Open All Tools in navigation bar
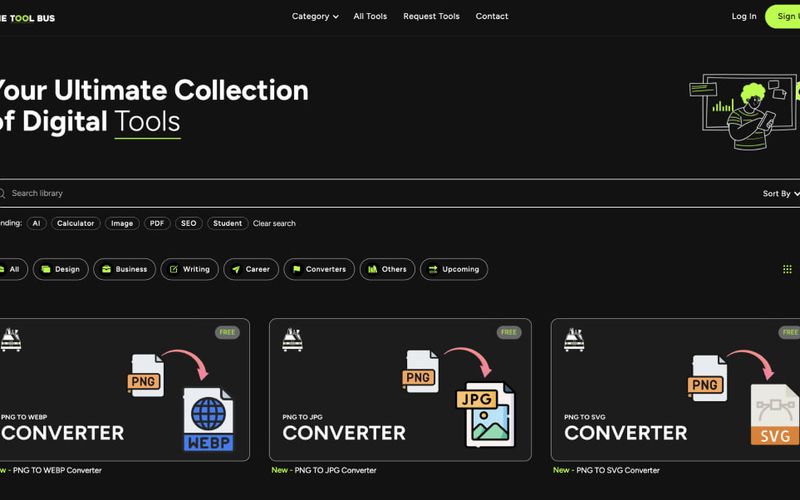The height and width of the screenshot is (500, 800). [370, 16]
